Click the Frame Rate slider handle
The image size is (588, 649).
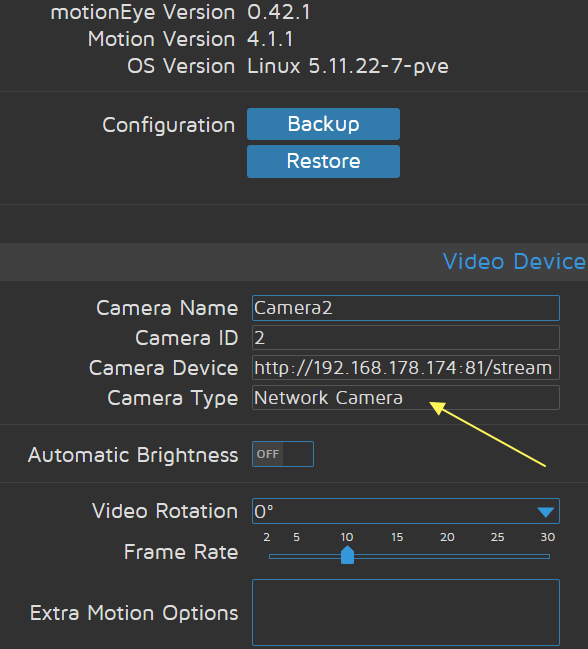click(347, 555)
